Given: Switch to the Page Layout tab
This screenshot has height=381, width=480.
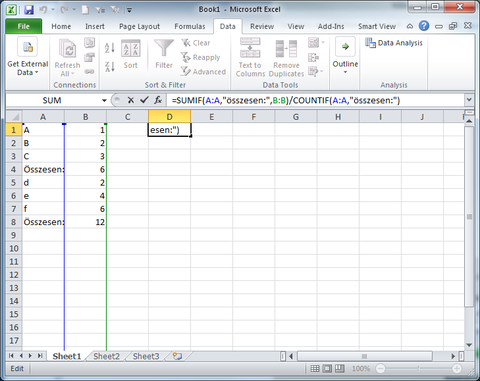Looking at the screenshot, I should coord(139,26).
